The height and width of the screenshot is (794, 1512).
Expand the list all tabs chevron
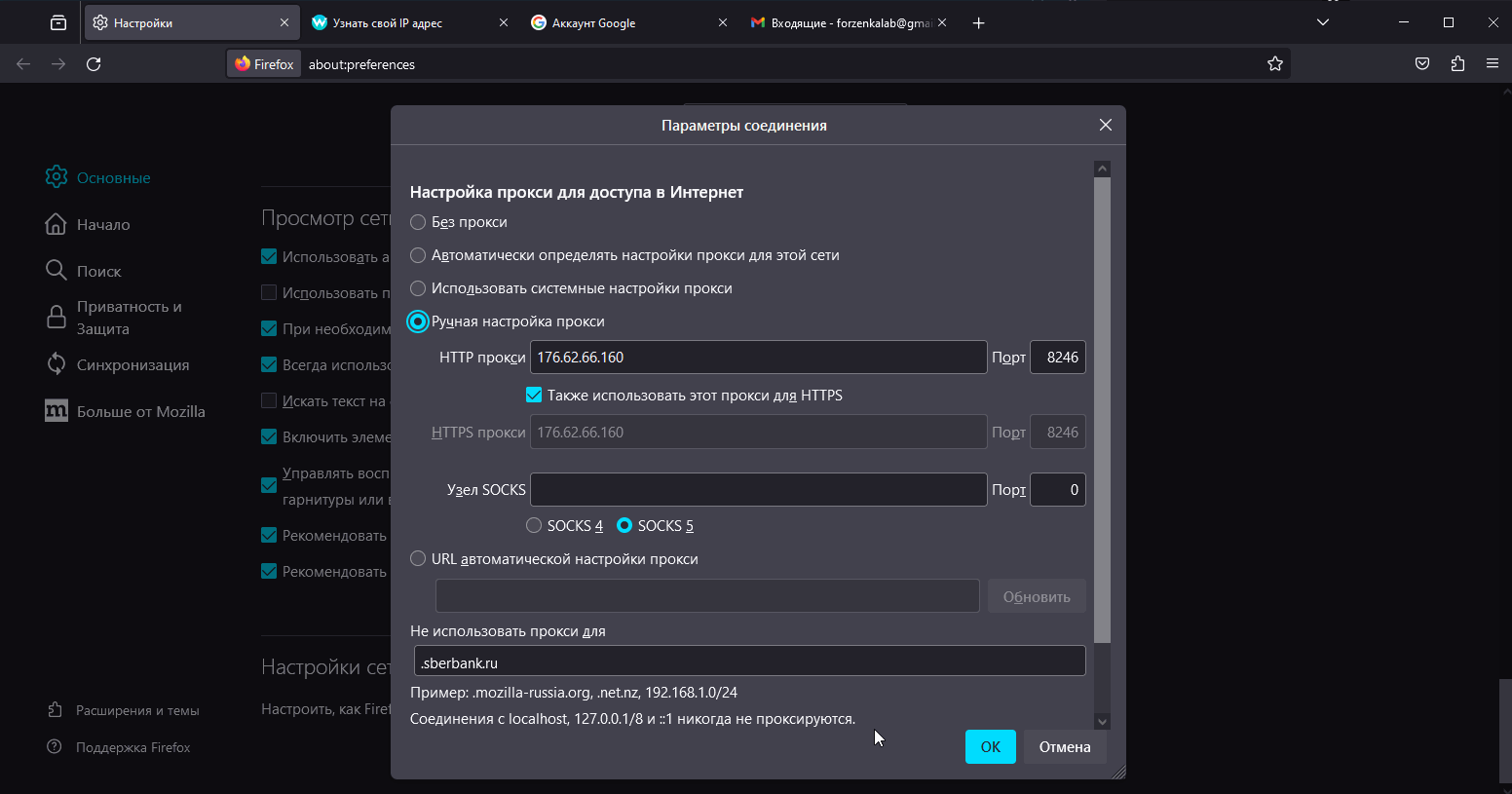click(1322, 22)
